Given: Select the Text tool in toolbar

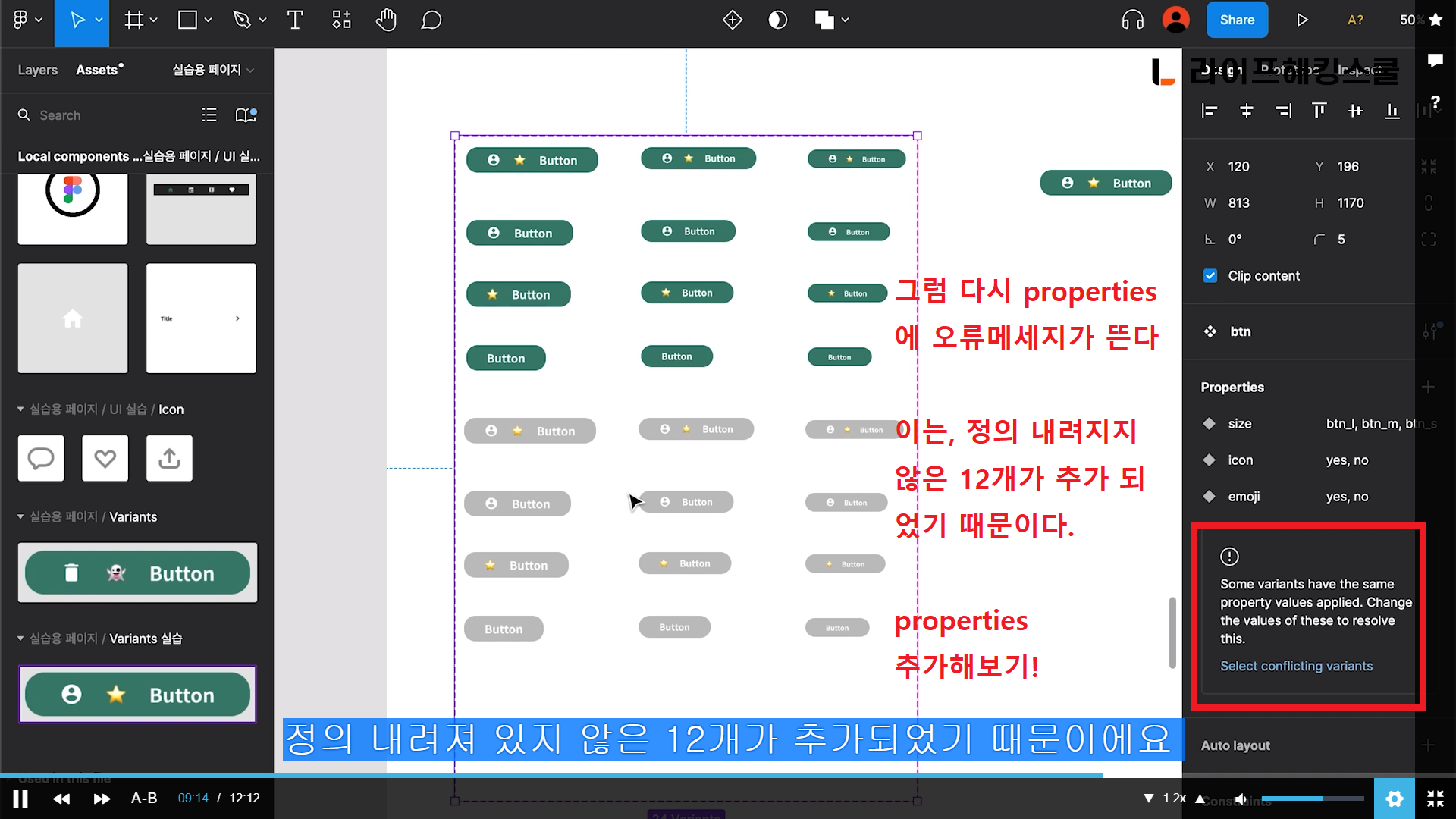Looking at the screenshot, I should 295,20.
